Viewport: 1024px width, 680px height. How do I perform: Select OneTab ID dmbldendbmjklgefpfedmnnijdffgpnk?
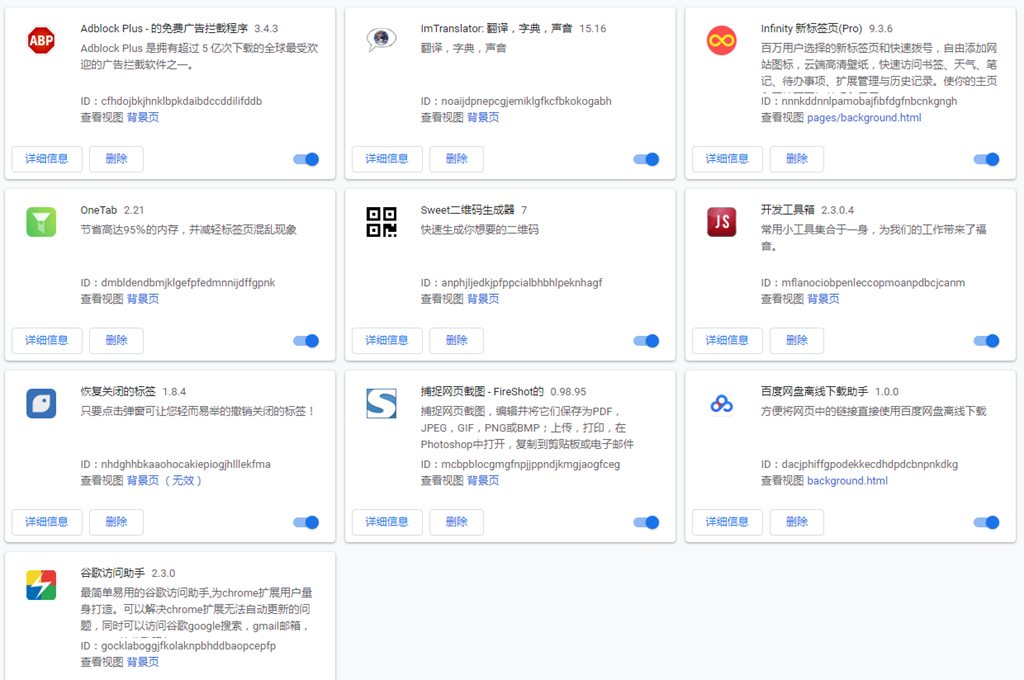coord(188,283)
